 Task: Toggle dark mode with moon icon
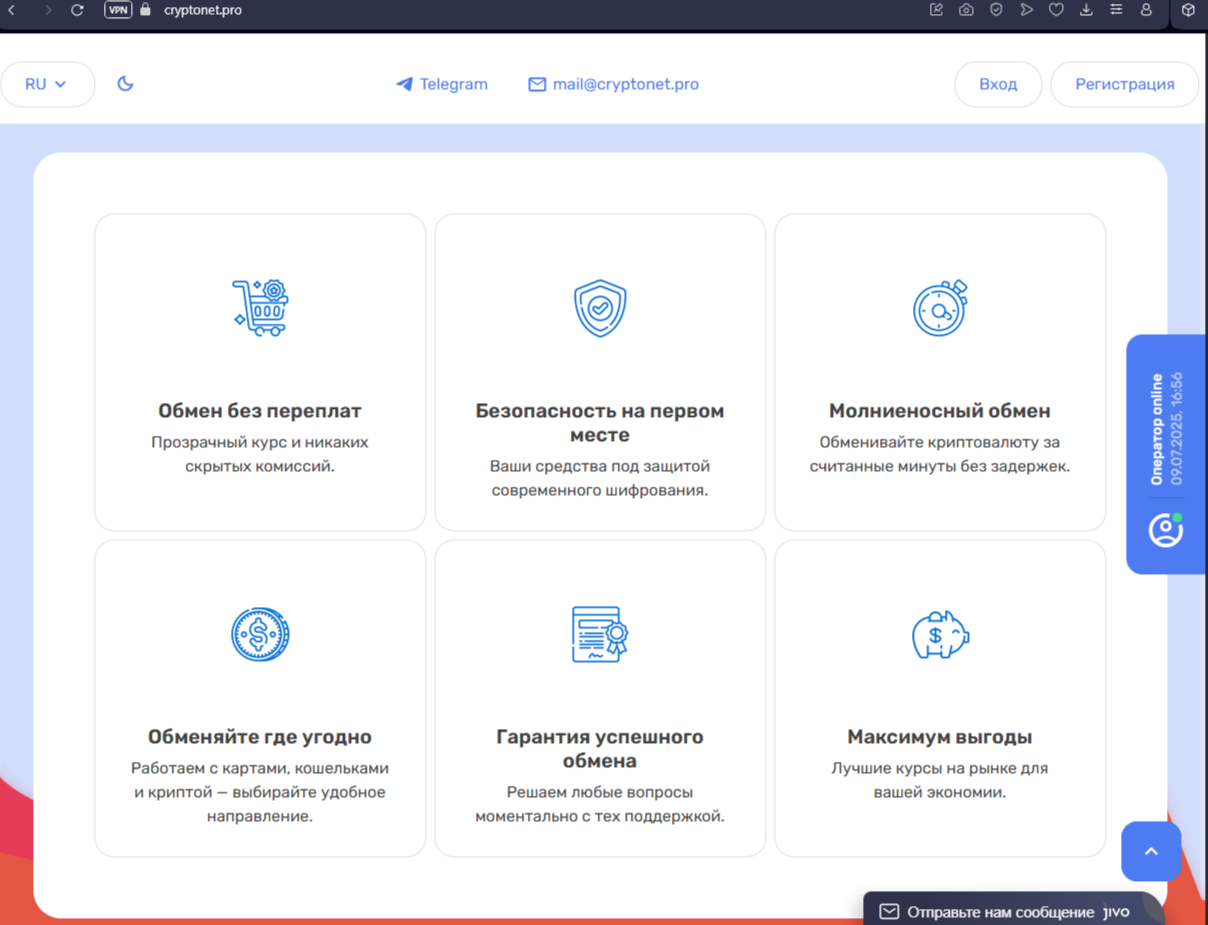coord(125,84)
